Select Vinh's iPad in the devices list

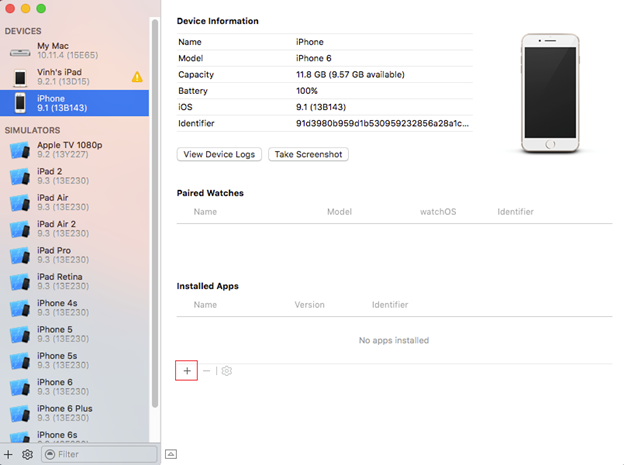point(70,77)
